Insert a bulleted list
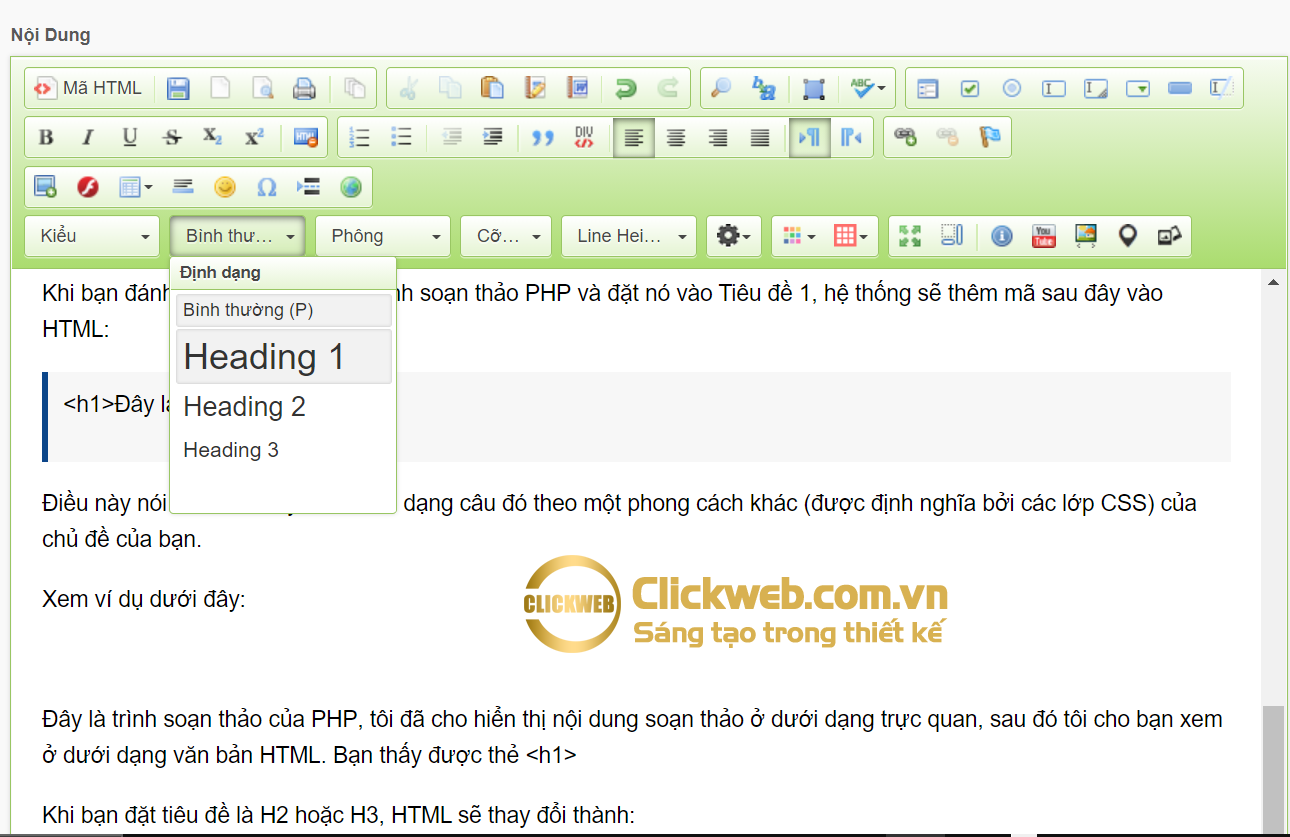The image size is (1290, 837). [x=401, y=138]
